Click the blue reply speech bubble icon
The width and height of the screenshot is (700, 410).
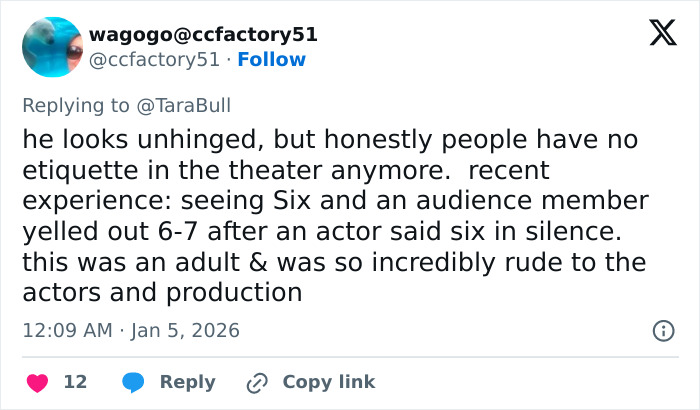pos(133,382)
